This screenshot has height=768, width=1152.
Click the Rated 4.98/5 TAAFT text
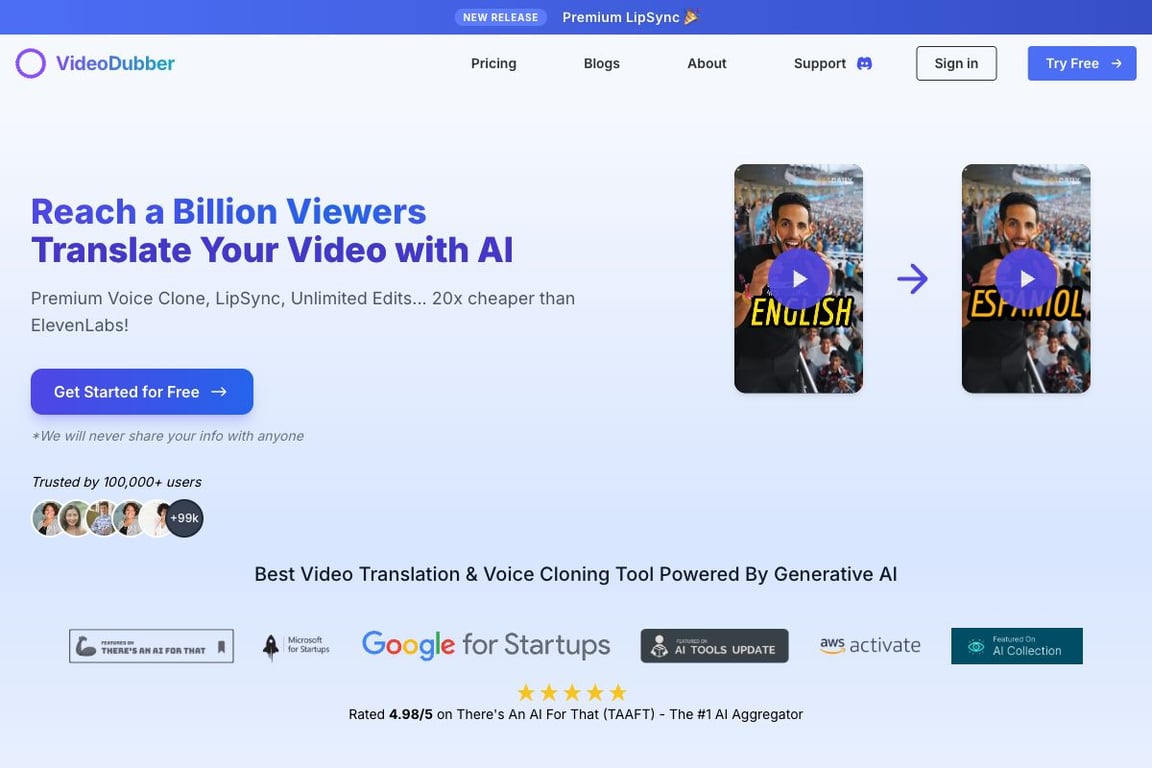[x=576, y=714]
